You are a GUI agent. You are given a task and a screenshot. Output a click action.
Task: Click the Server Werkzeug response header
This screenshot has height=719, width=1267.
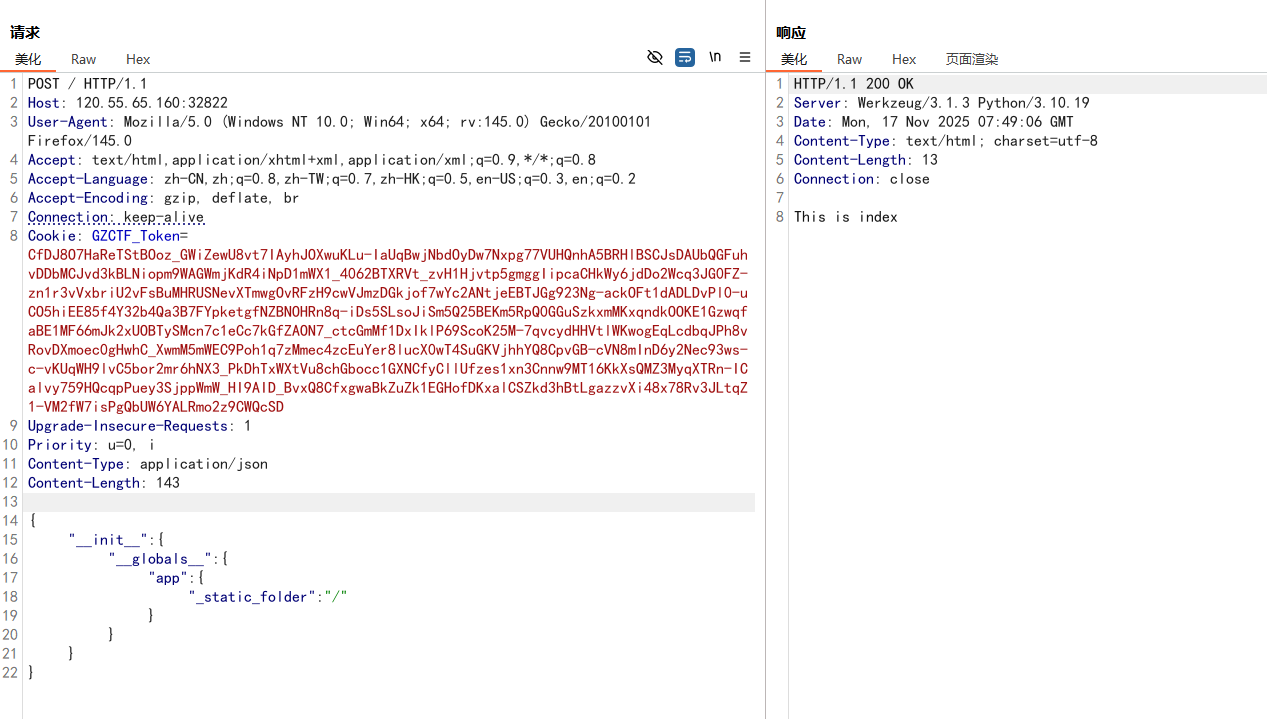coord(941,103)
